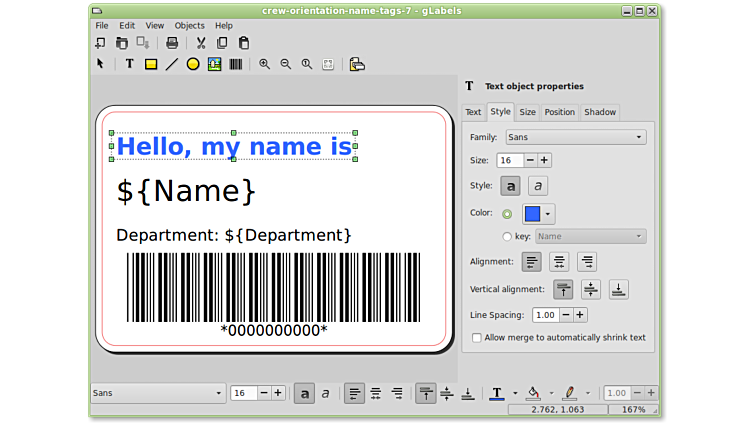This screenshot has height=423, width=752.
Task: Increase Line Spacing with plus button
Action: pos(580,315)
